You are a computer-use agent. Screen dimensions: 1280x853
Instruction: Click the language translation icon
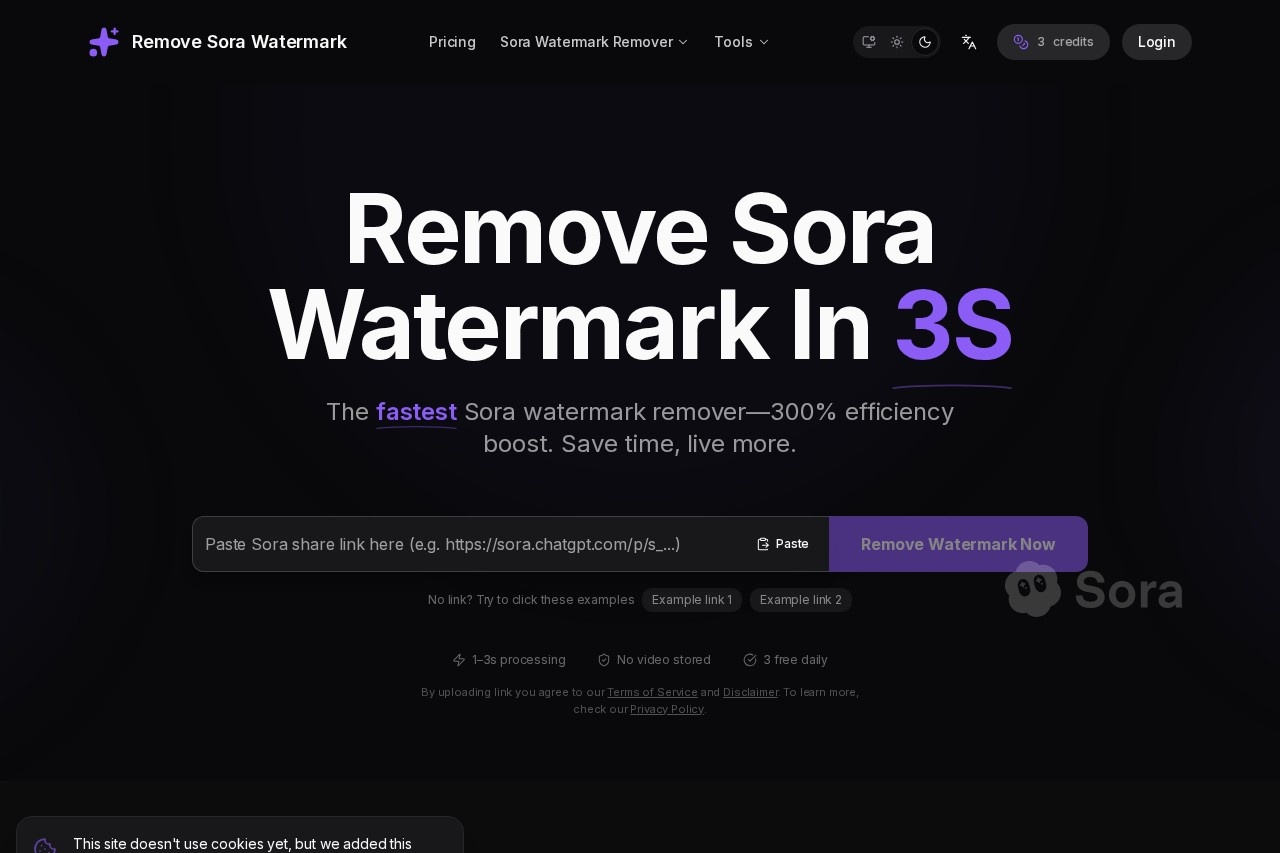968,42
